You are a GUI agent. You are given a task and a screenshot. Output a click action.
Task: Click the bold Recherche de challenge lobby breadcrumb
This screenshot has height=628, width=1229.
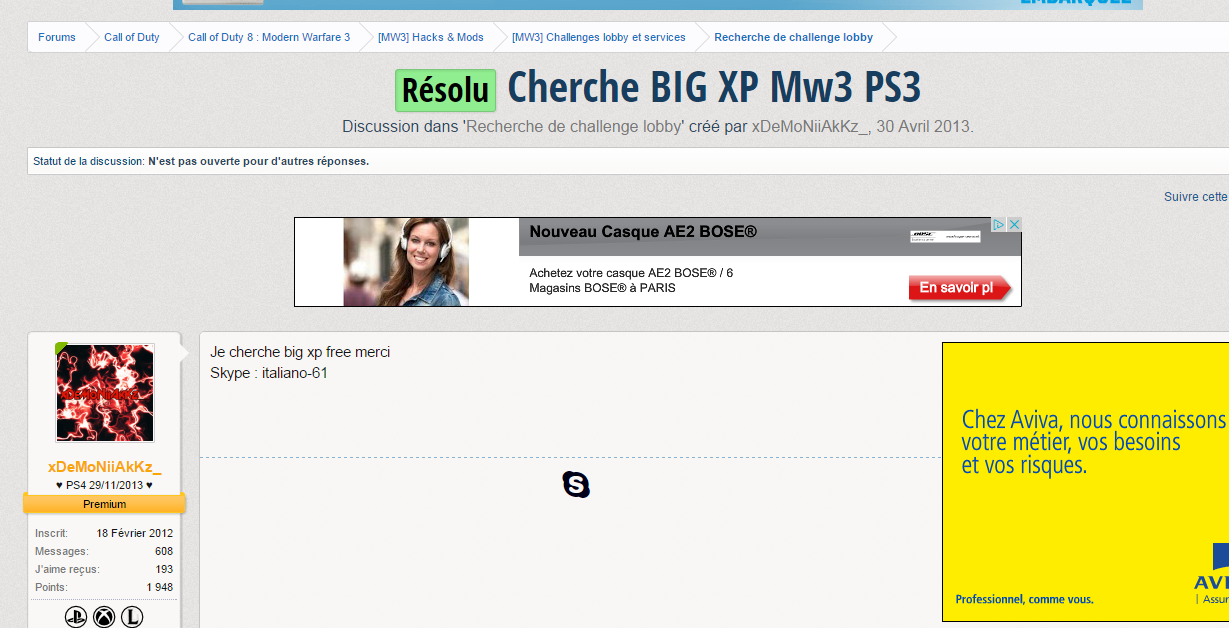pyautogui.click(x=794, y=37)
